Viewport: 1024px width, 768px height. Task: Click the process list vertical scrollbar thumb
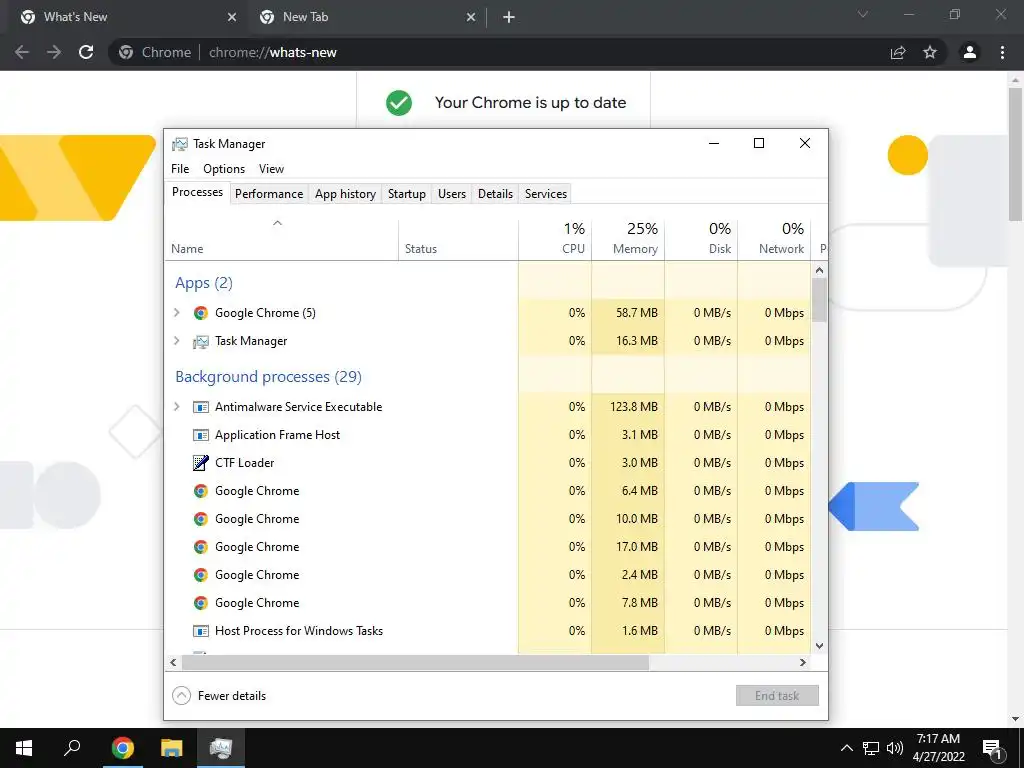tap(820, 300)
